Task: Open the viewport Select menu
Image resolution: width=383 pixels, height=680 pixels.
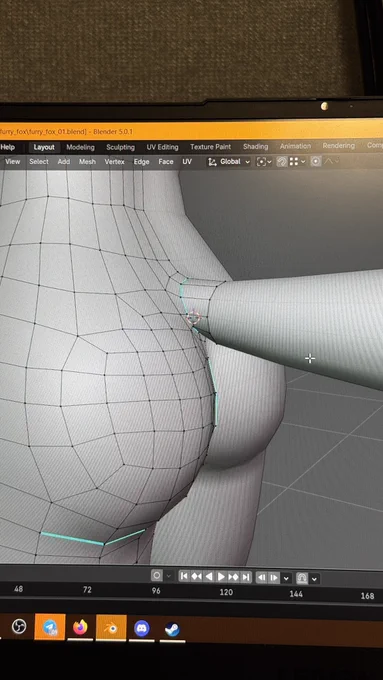Action: pyautogui.click(x=39, y=161)
